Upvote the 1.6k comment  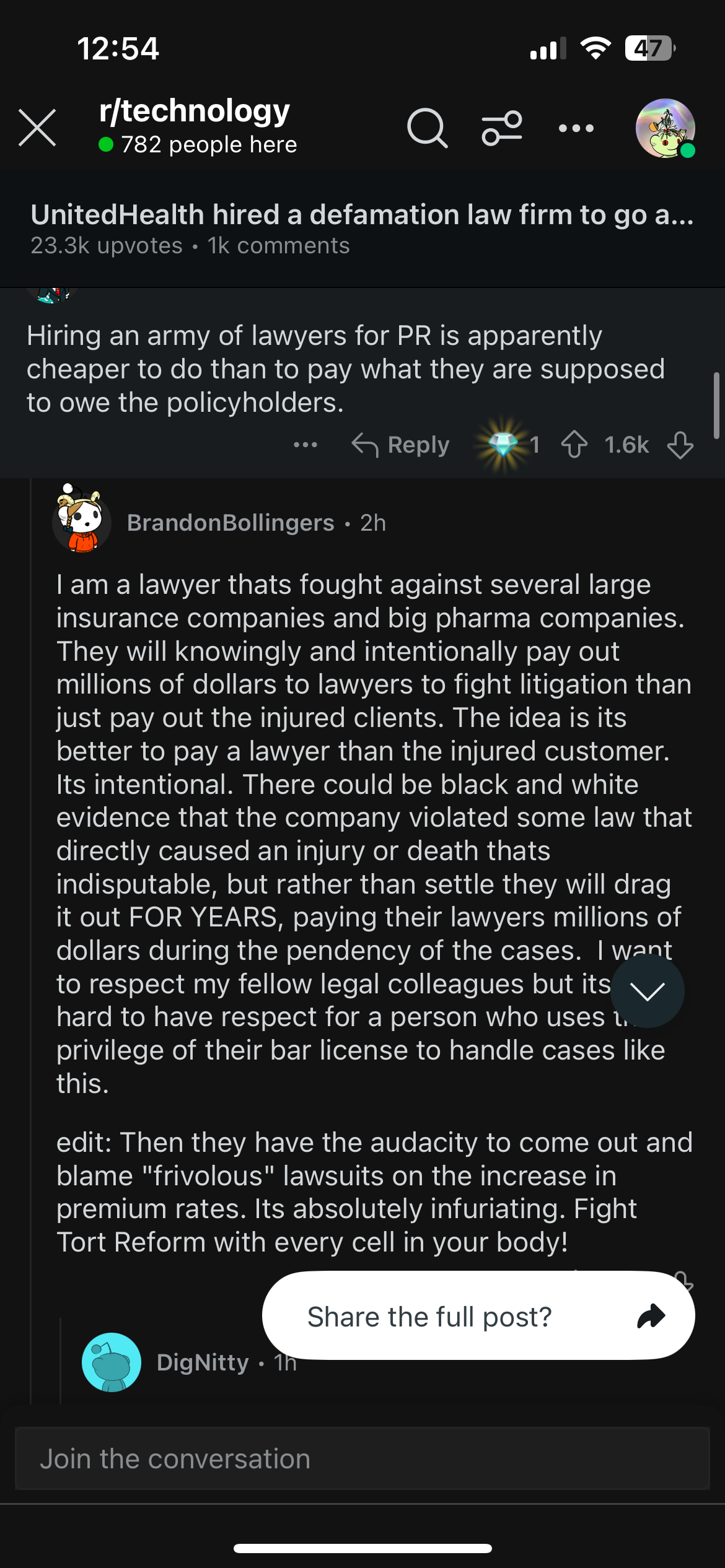[x=574, y=445]
